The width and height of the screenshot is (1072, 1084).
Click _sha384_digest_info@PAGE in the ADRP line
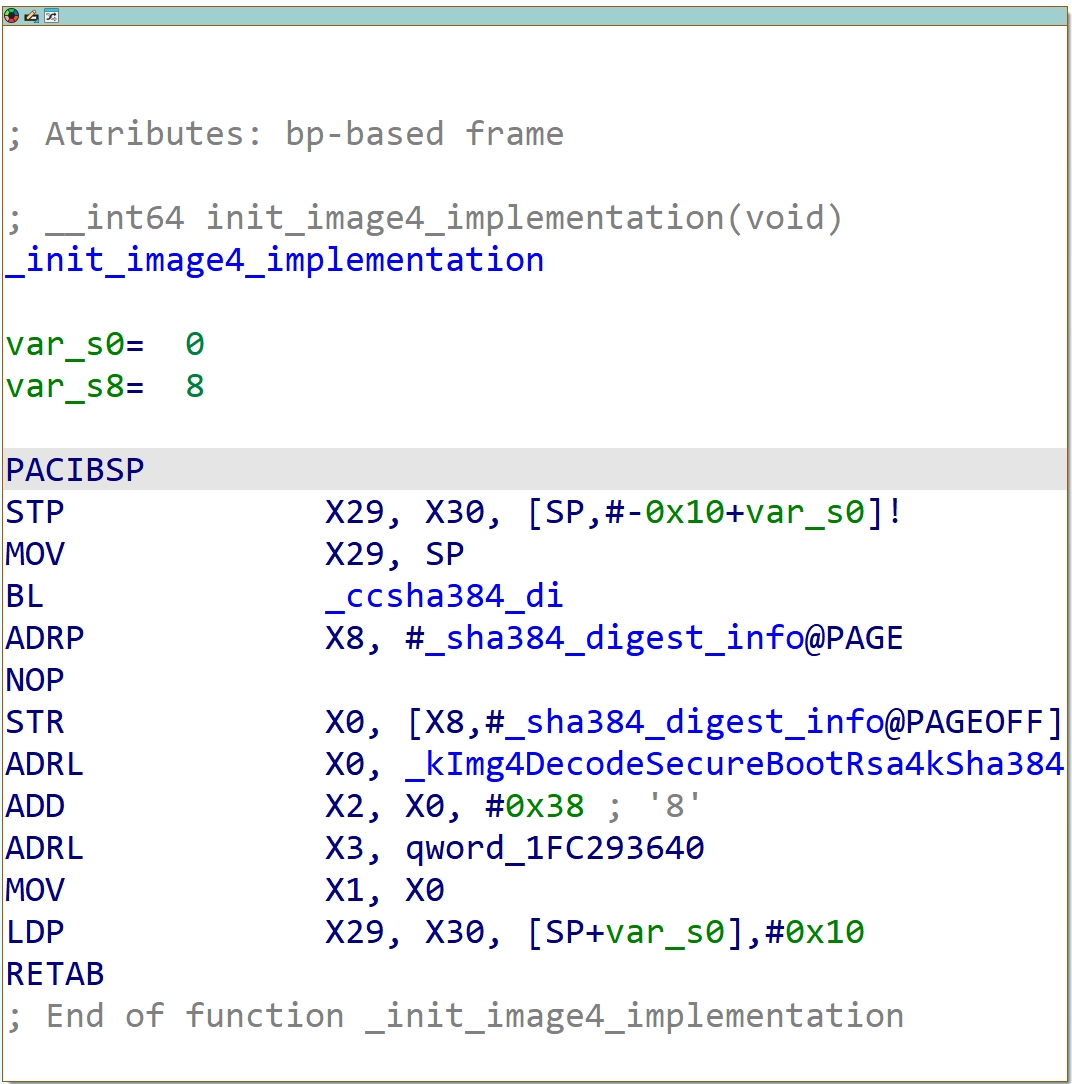pos(654,638)
